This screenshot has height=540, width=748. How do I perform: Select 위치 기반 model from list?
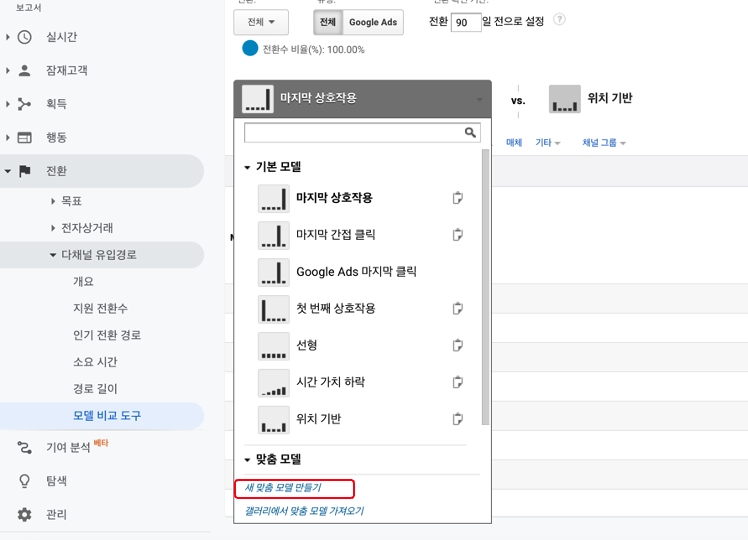click(x=318, y=419)
